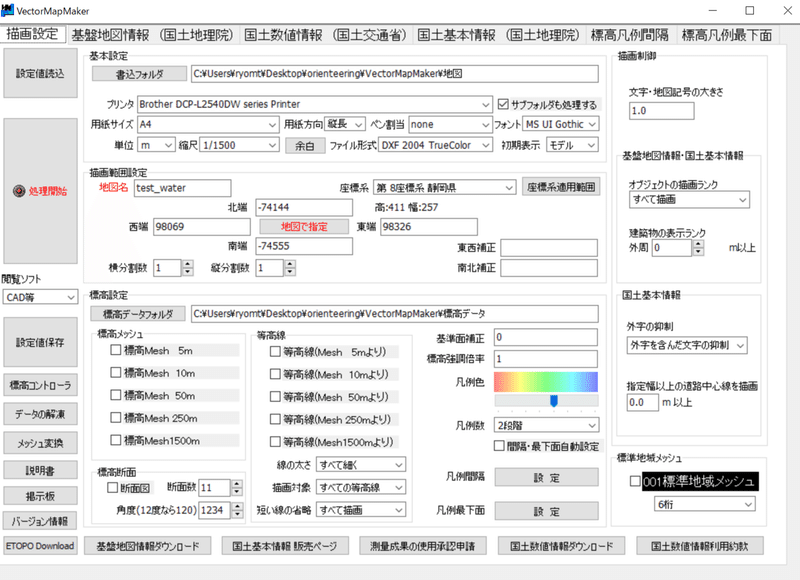Click 文字・地図記号の大きさ 1.0 field
Screen dimensions: 800x580
pos(662,111)
